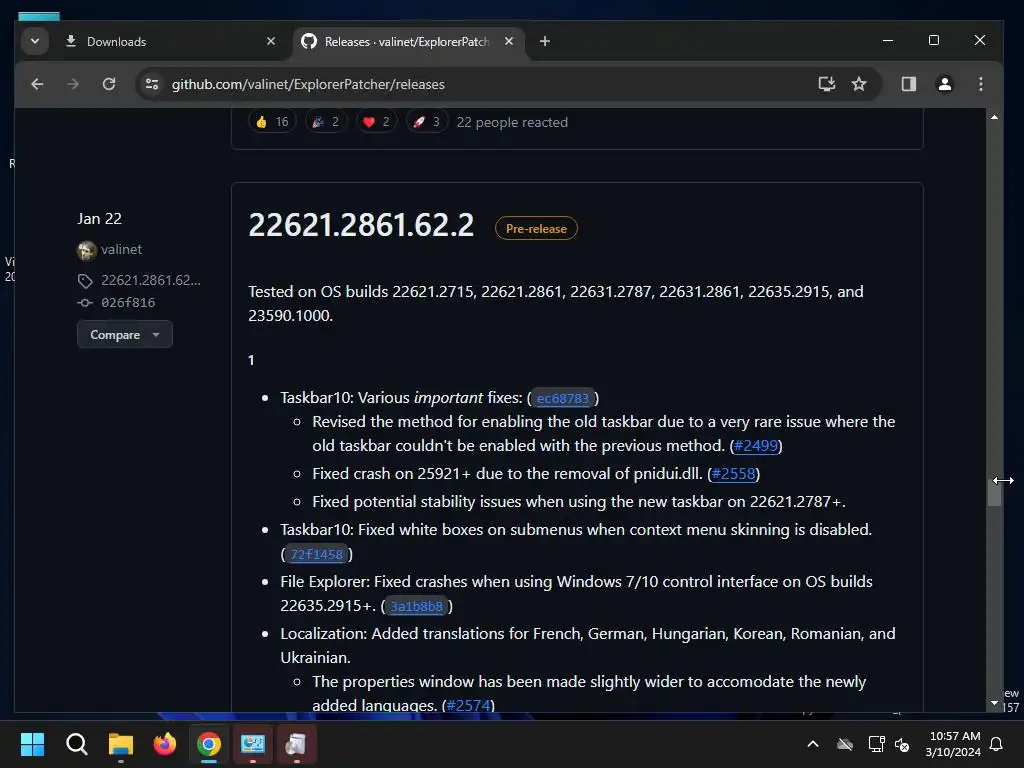Open the clock and date 10:57 AM
The width and height of the screenshot is (1024, 768).
(x=954, y=744)
